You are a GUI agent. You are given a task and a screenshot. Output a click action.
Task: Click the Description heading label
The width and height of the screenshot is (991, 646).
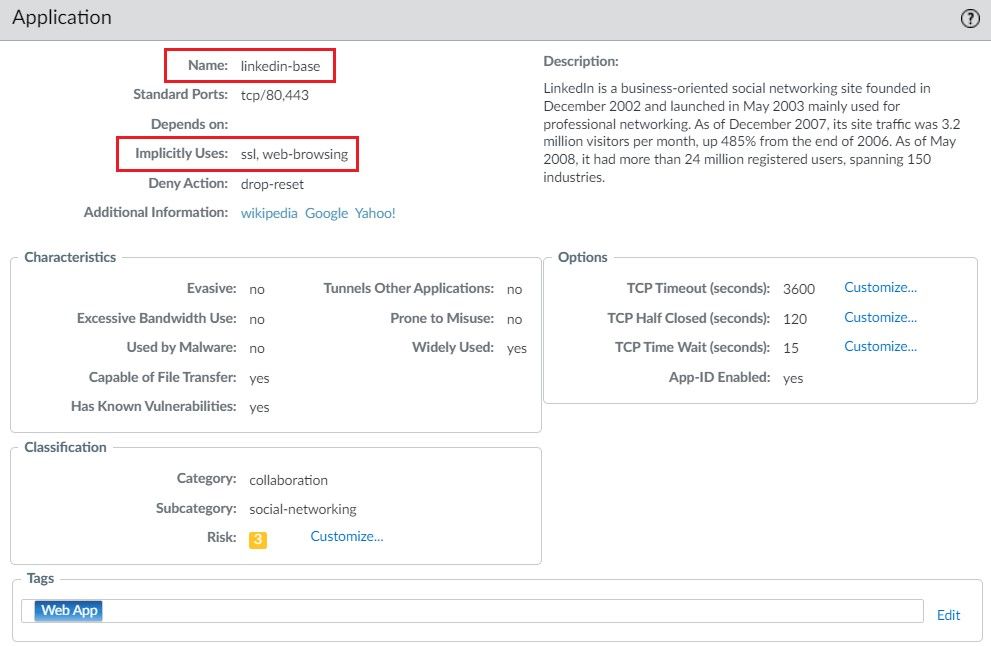coord(581,61)
